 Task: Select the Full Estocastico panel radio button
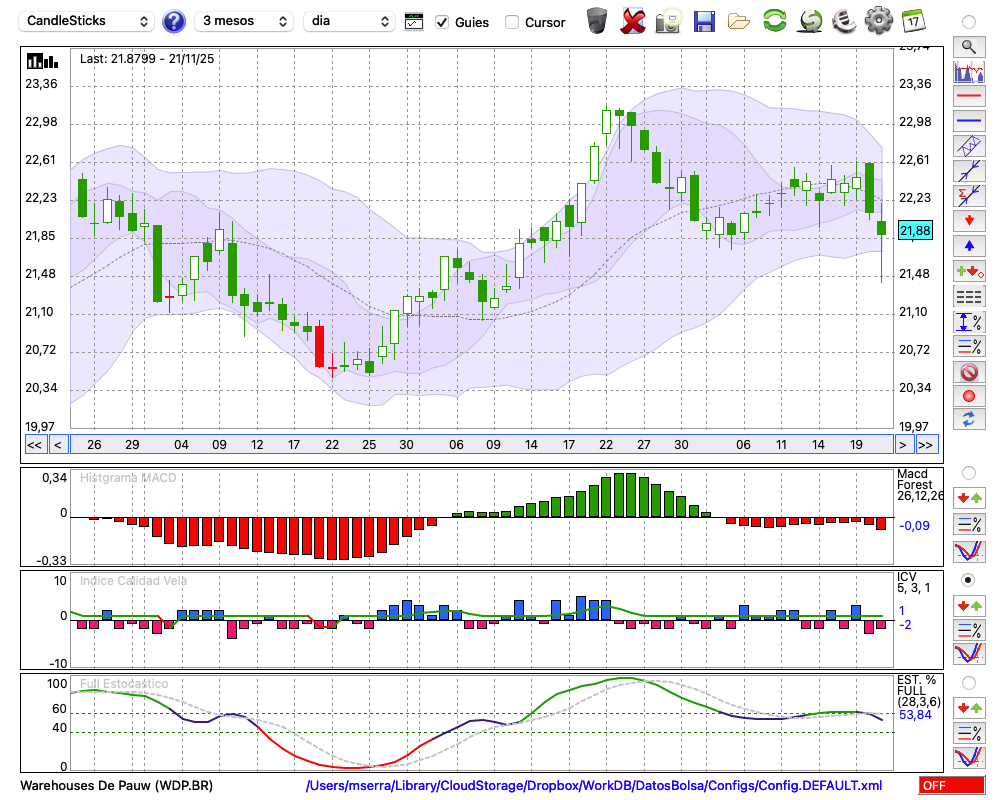pyautogui.click(x=968, y=682)
